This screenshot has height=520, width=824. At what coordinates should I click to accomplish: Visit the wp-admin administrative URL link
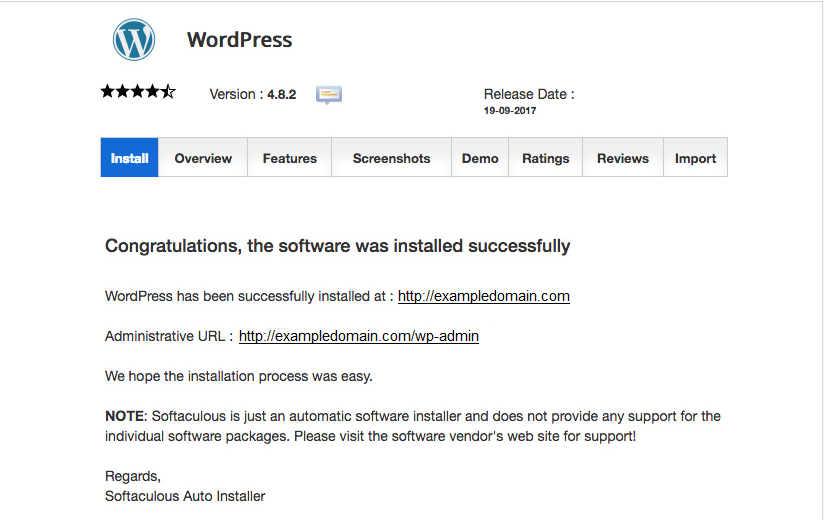358,336
